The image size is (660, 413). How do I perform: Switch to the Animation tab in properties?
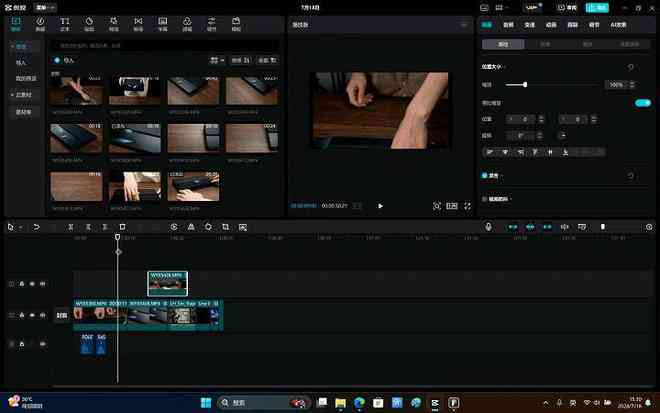(x=551, y=25)
